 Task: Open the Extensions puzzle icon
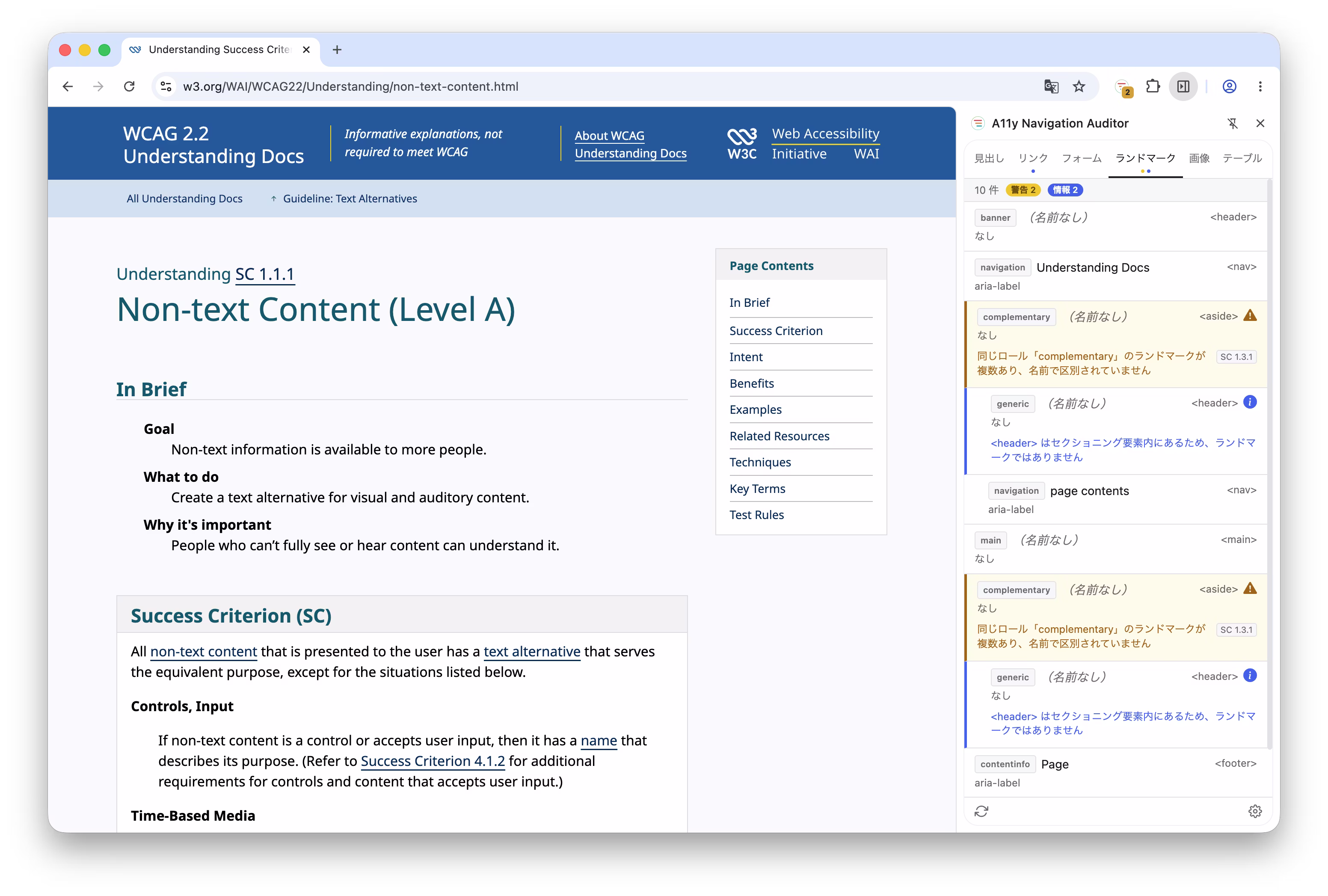click(x=1153, y=86)
